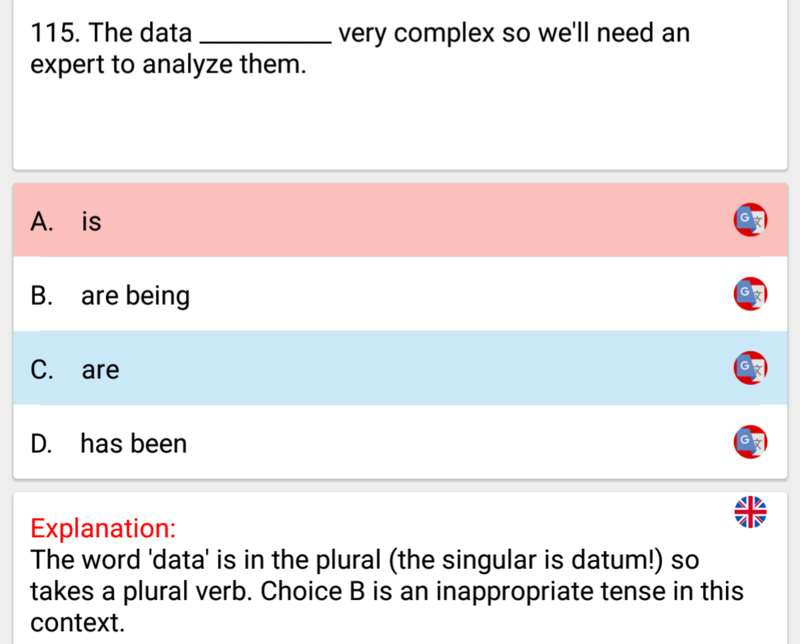Image resolution: width=800 pixels, height=644 pixels.
Task: Tap the question sentence 'The data ... very complex'
Action: click(x=360, y=49)
